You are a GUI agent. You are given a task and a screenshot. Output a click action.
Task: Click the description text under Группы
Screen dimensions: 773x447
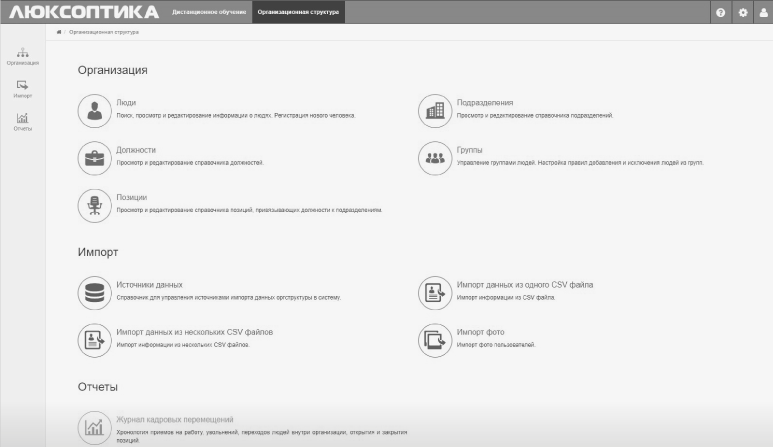[x=580, y=163]
